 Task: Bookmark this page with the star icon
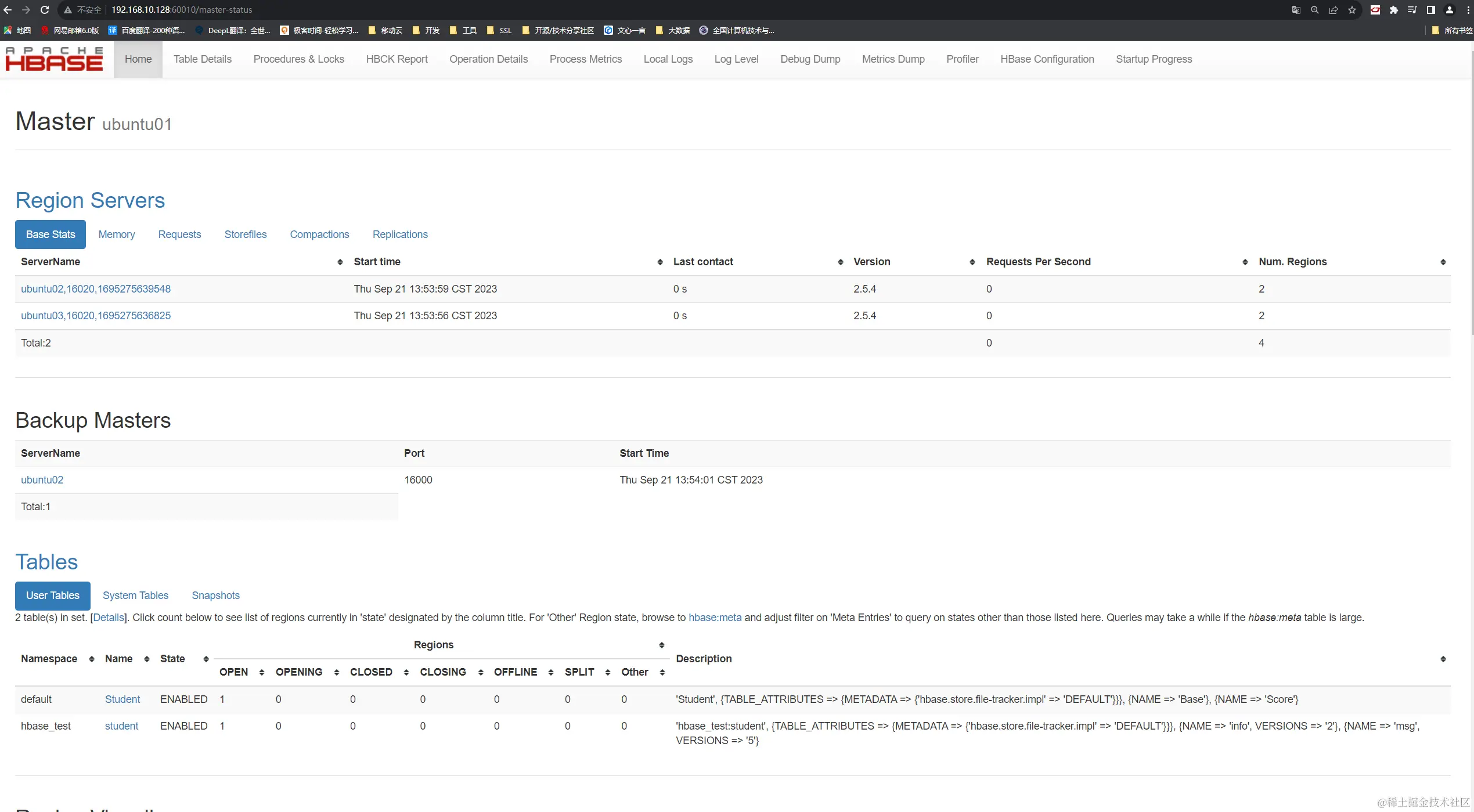pos(1352,10)
